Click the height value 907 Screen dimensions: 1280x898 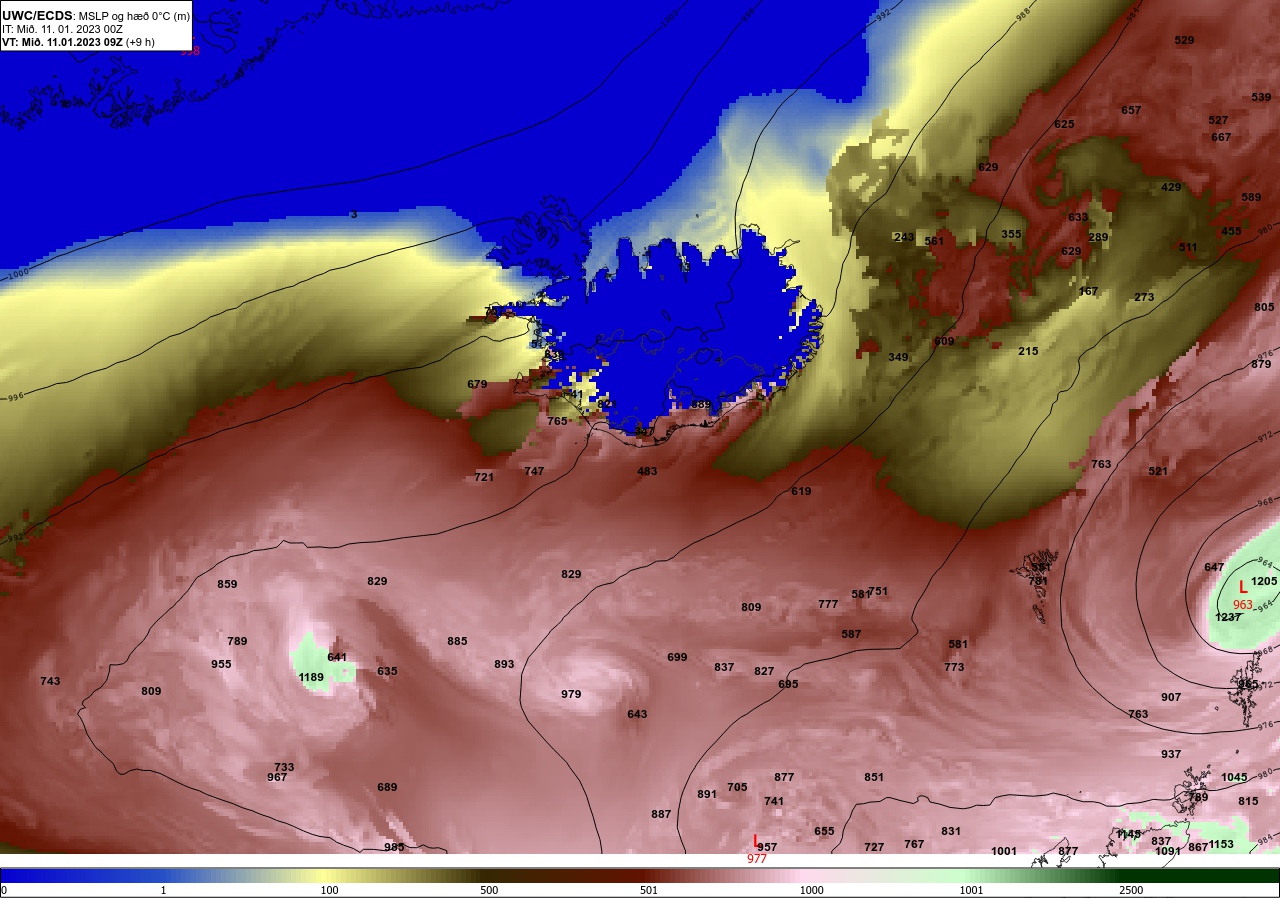click(x=1171, y=697)
